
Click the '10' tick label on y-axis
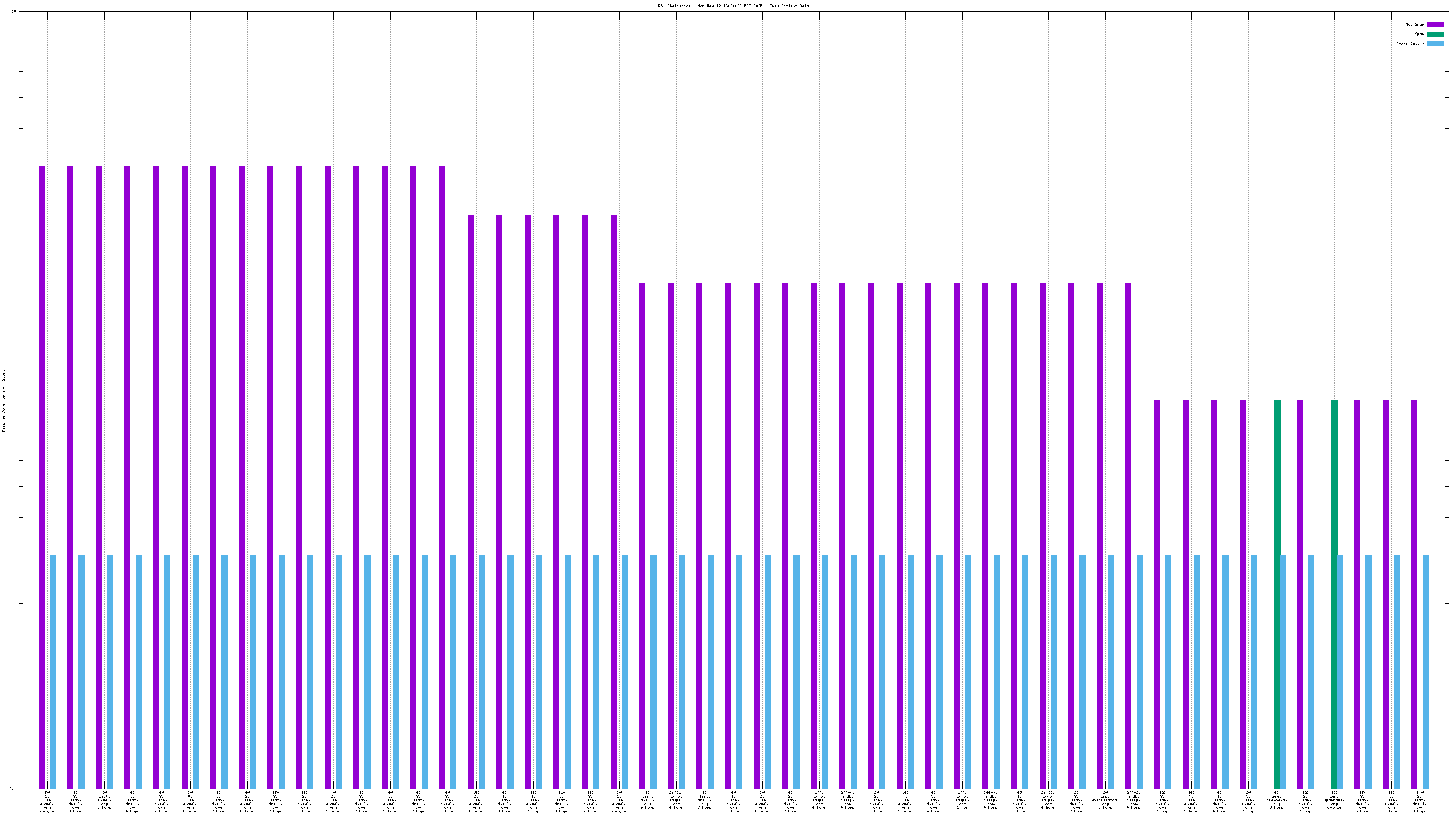tap(13, 11)
